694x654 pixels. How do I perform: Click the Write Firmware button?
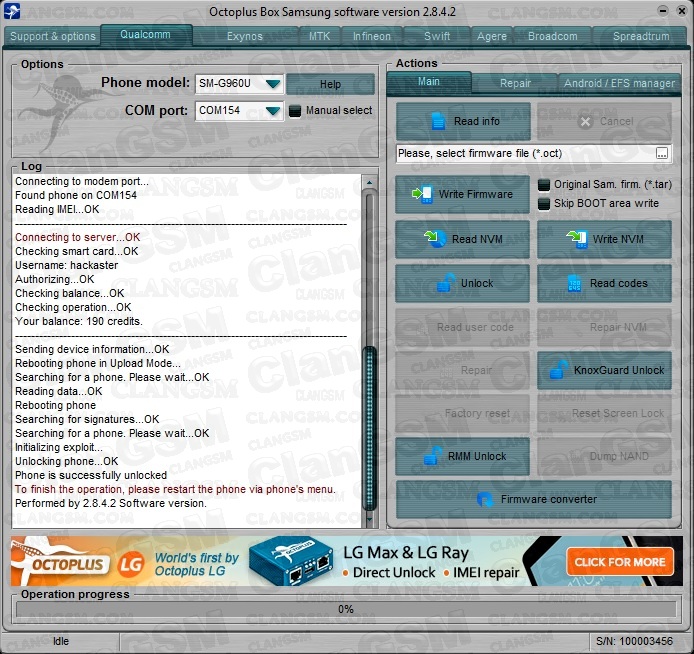tap(463, 194)
